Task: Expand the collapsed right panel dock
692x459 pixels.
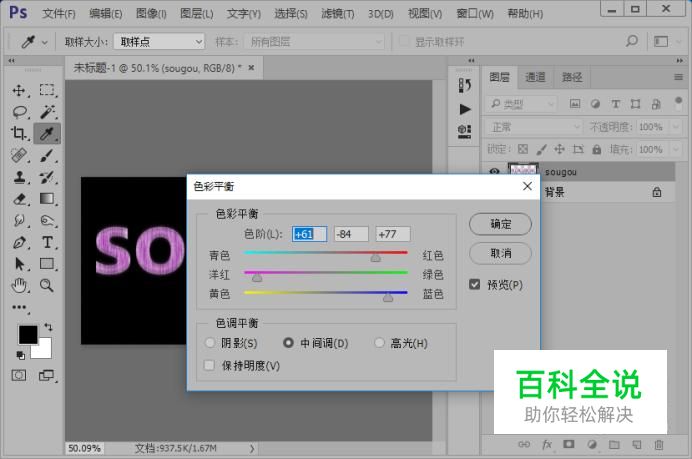Action: coord(471,60)
